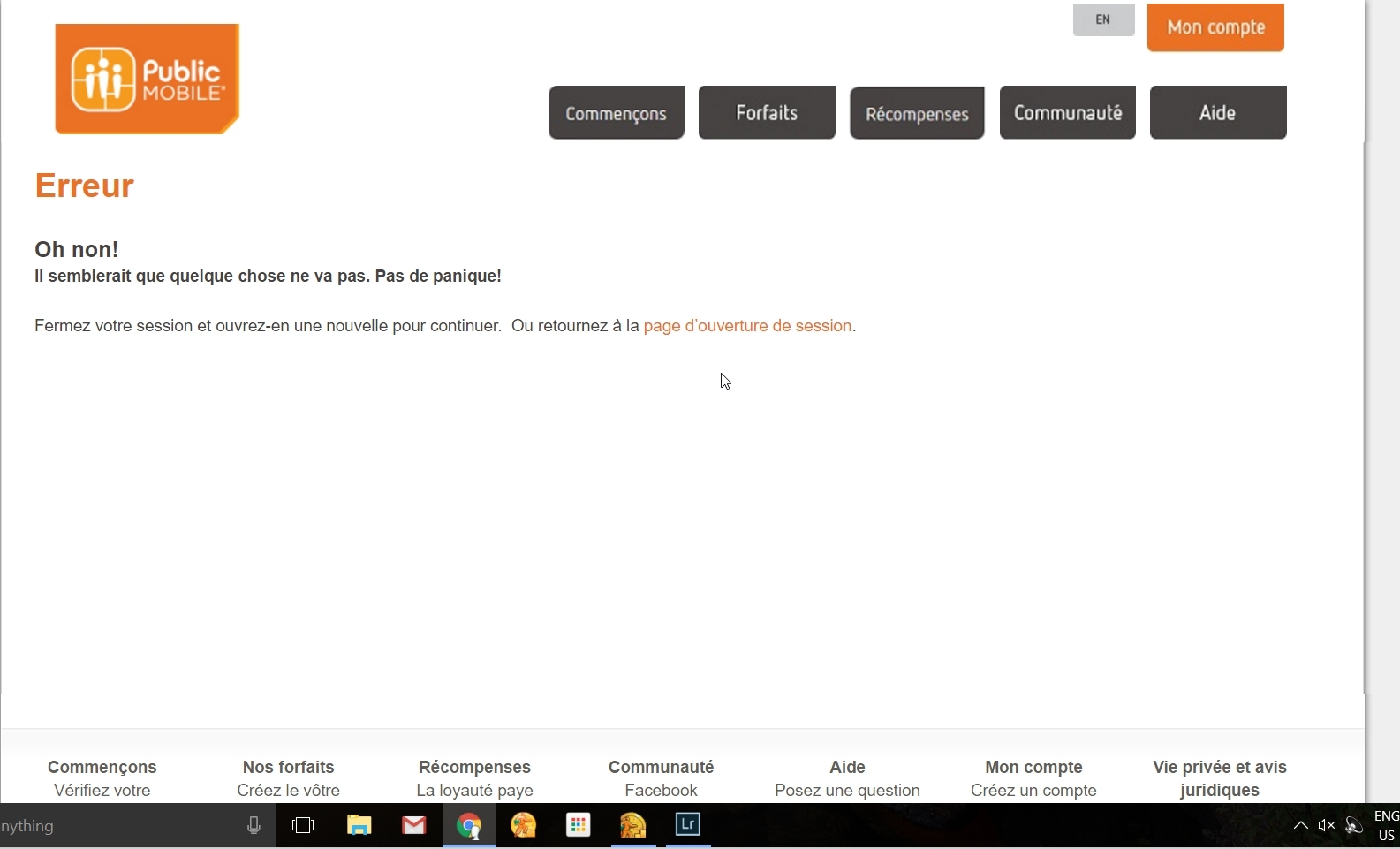Open Gmail from the taskbar

pos(413,825)
